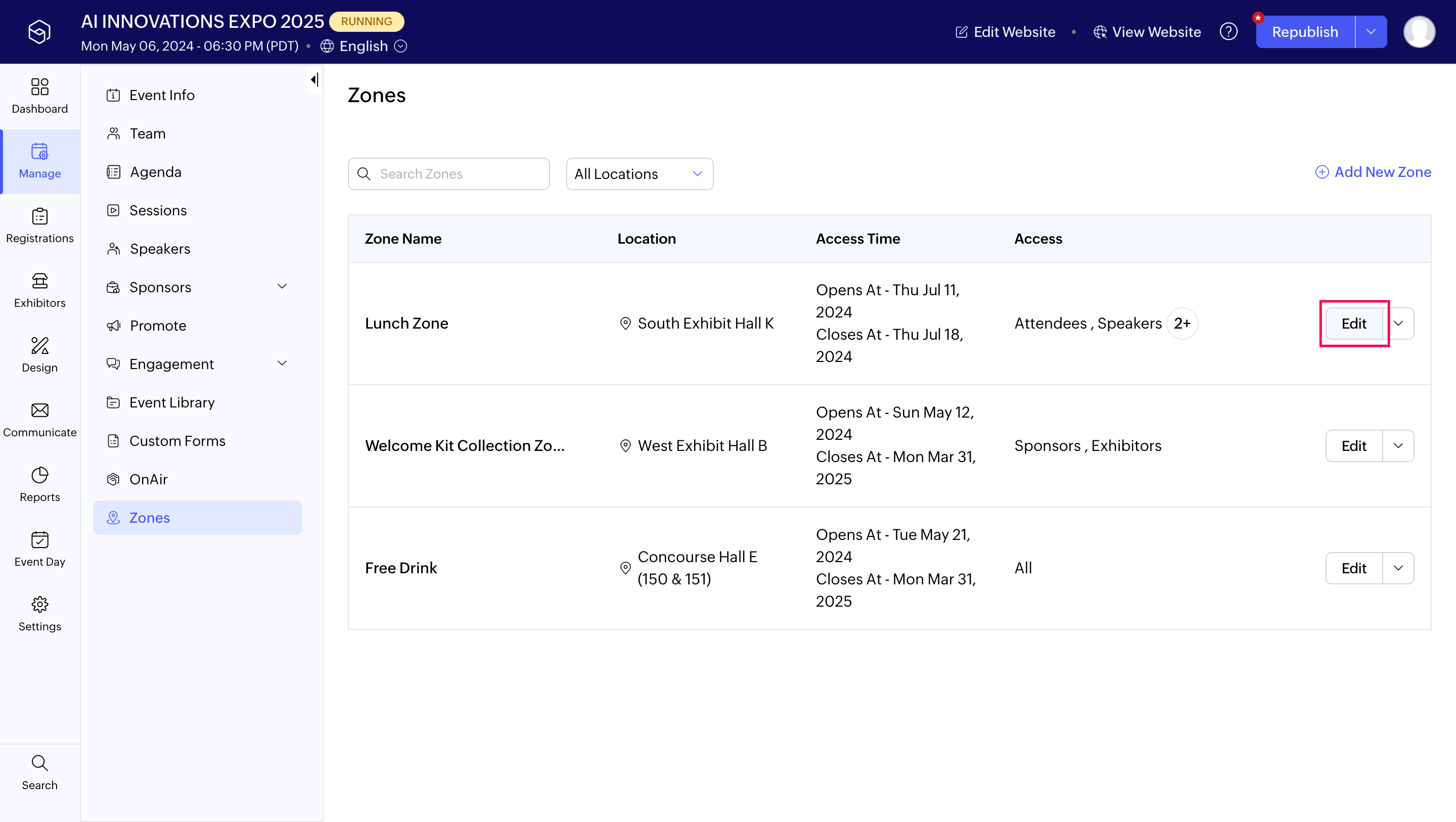Select Agenda in the Manage menu
The width and height of the screenshot is (1456, 822).
(x=155, y=172)
